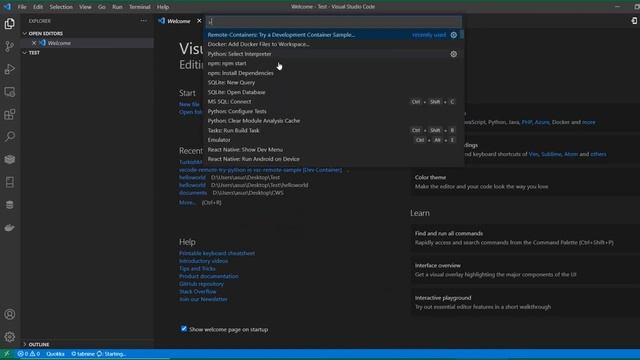Run React Native: Run Android on Device

tap(333, 159)
